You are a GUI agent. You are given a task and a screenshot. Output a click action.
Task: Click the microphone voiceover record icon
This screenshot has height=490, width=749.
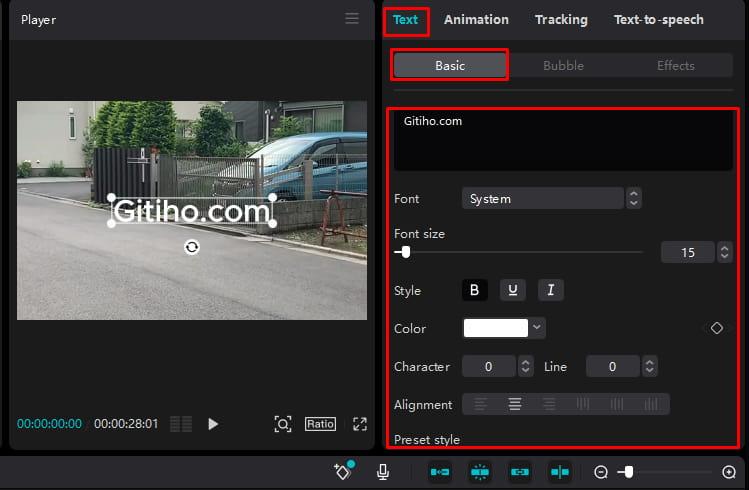coord(383,472)
